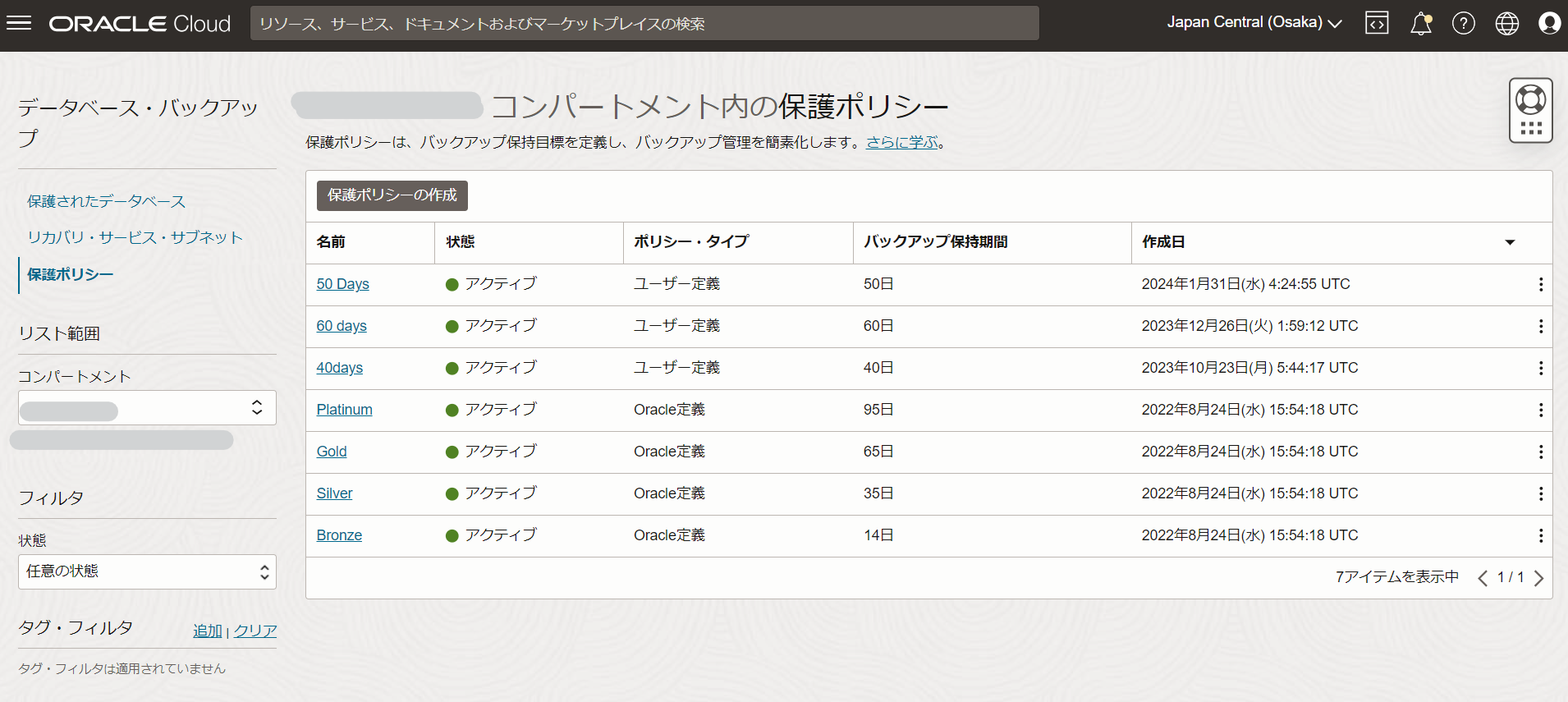Screen dimensions: 1568x702
Task: Open the notifications bell
Action: pos(1420,23)
